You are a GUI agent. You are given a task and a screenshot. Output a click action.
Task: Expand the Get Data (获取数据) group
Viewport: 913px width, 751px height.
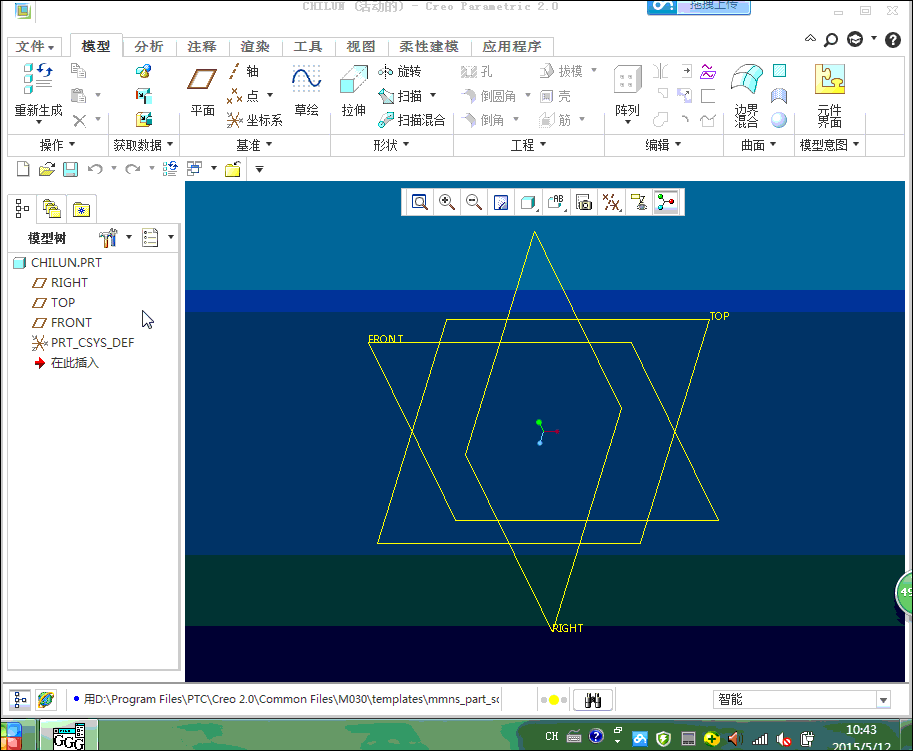[143, 144]
